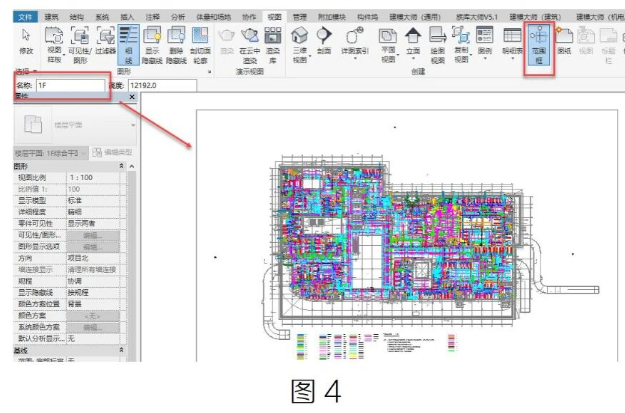The width and height of the screenshot is (625, 413).
Task: Toggle the 细线 (Thin Lines) tool
Action: point(128,45)
